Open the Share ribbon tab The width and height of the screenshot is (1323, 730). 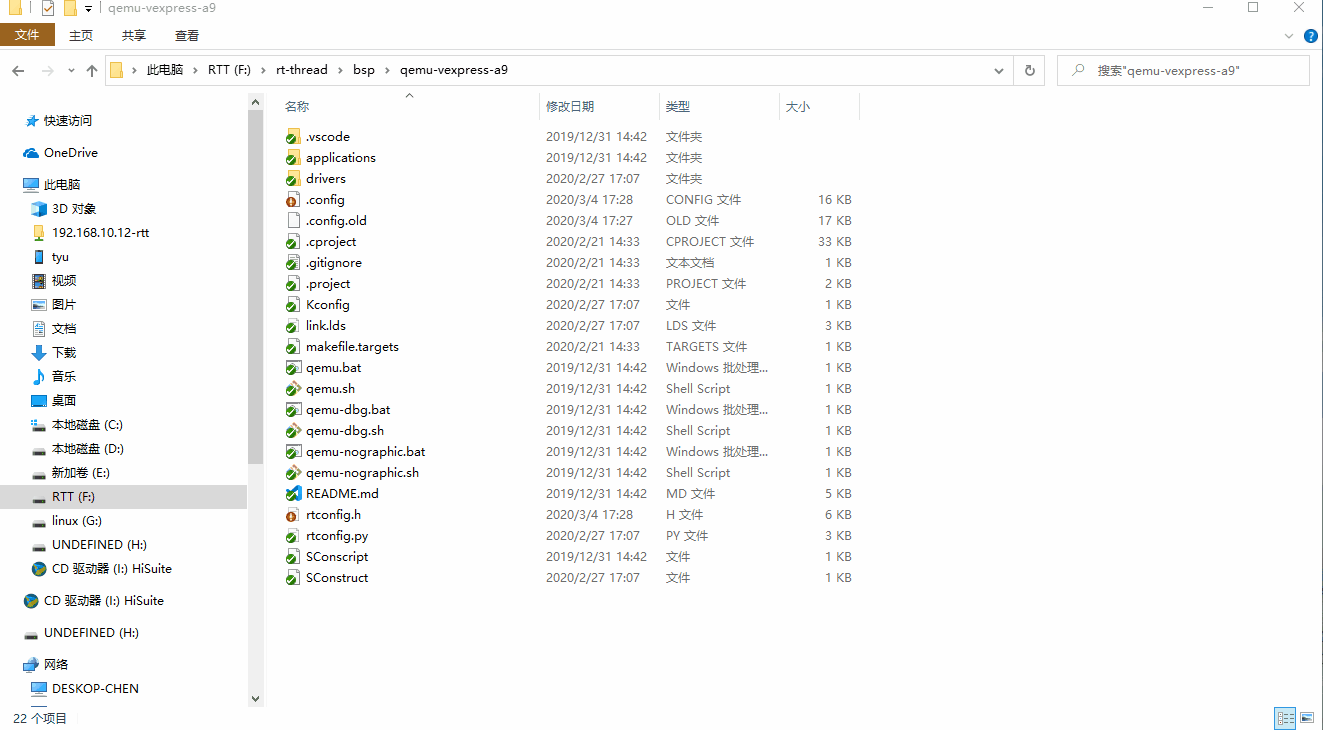tap(134, 35)
